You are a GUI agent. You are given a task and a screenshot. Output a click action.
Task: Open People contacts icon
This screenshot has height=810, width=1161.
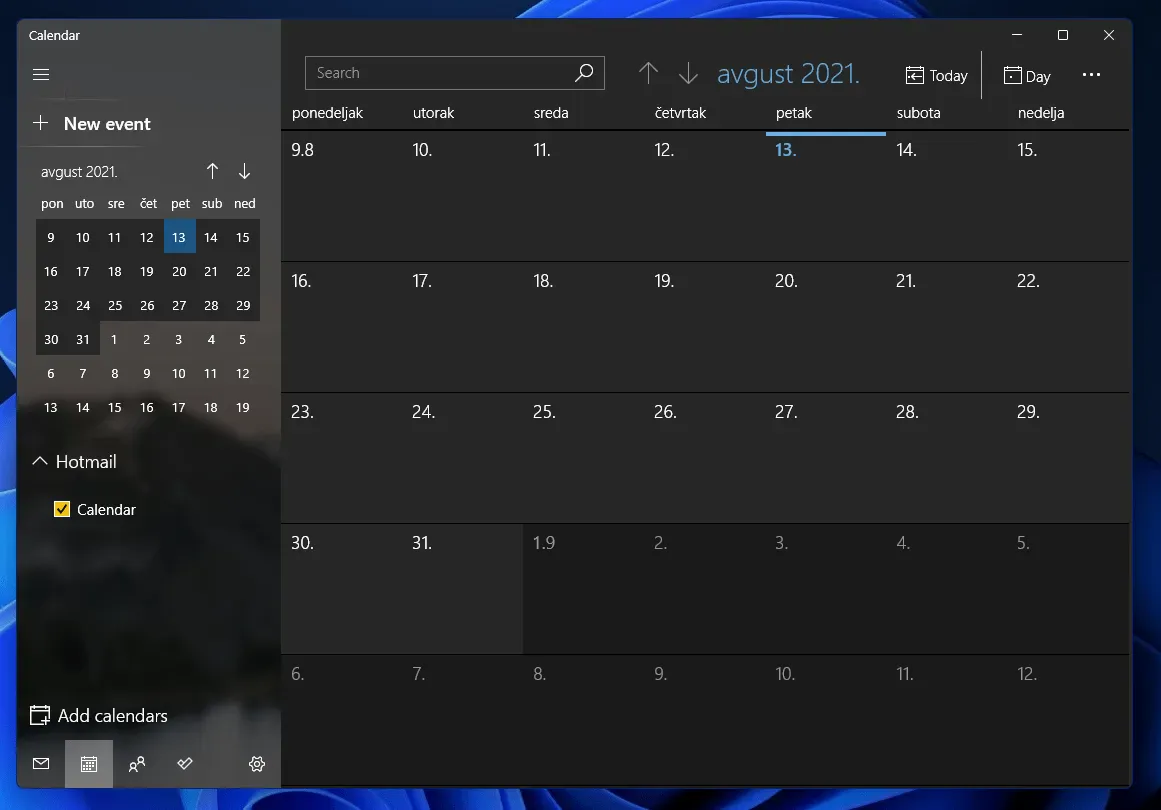coord(137,764)
